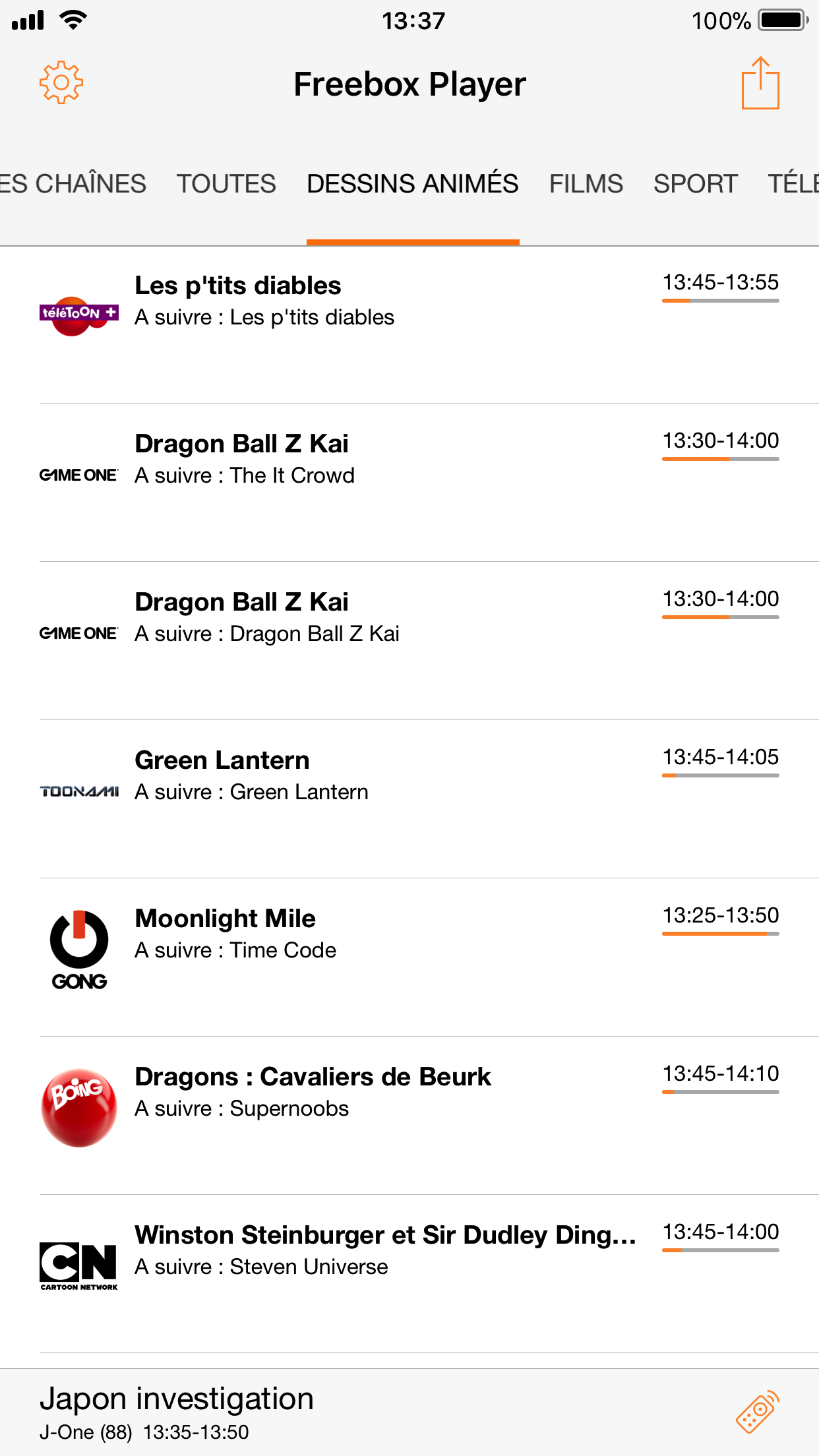The image size is (819, 1456).
Task: Tap the Boing channel logo
Action: (x=79, y=1107)
